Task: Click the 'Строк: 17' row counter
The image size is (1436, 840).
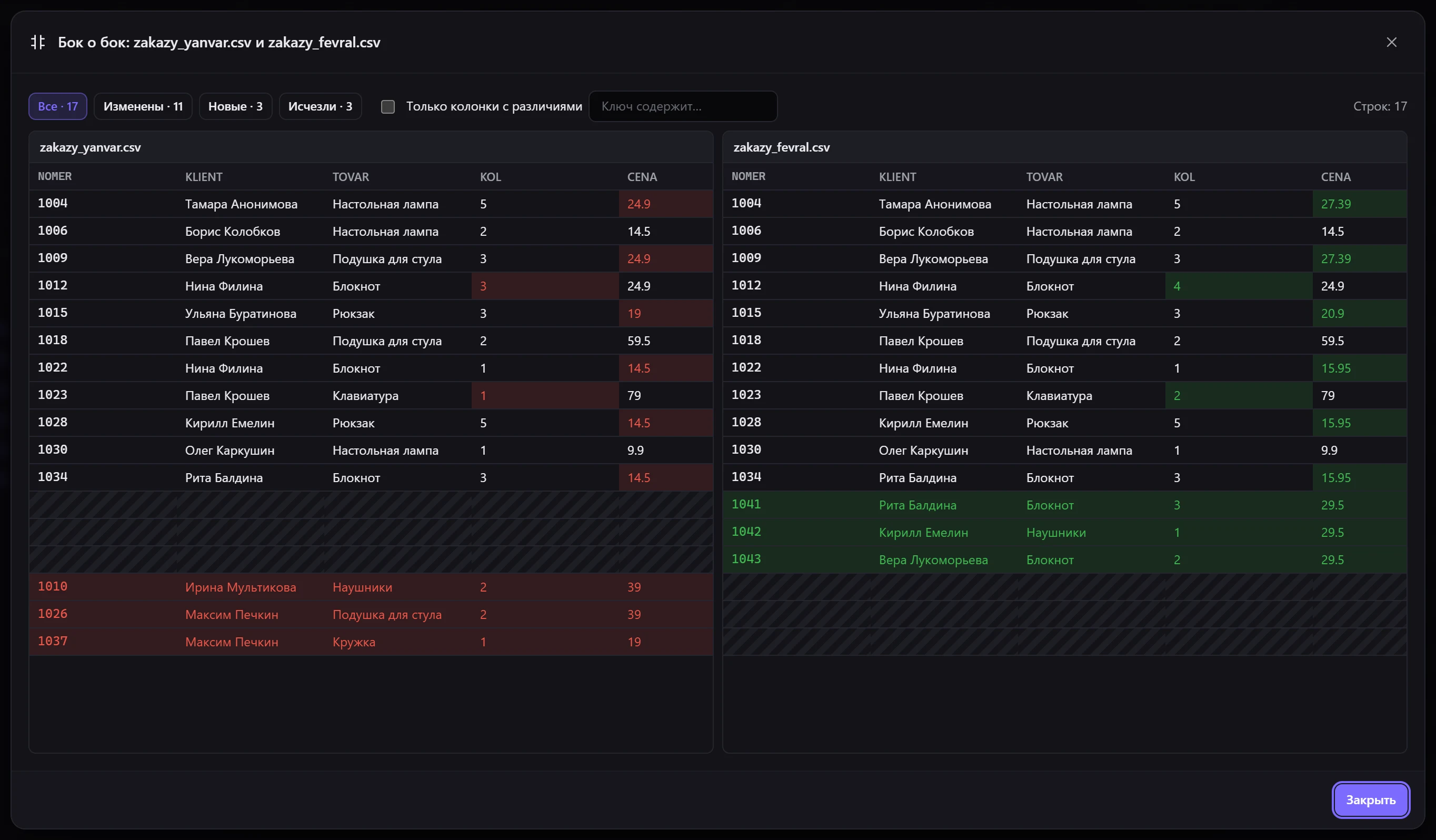Action: 1380,106
